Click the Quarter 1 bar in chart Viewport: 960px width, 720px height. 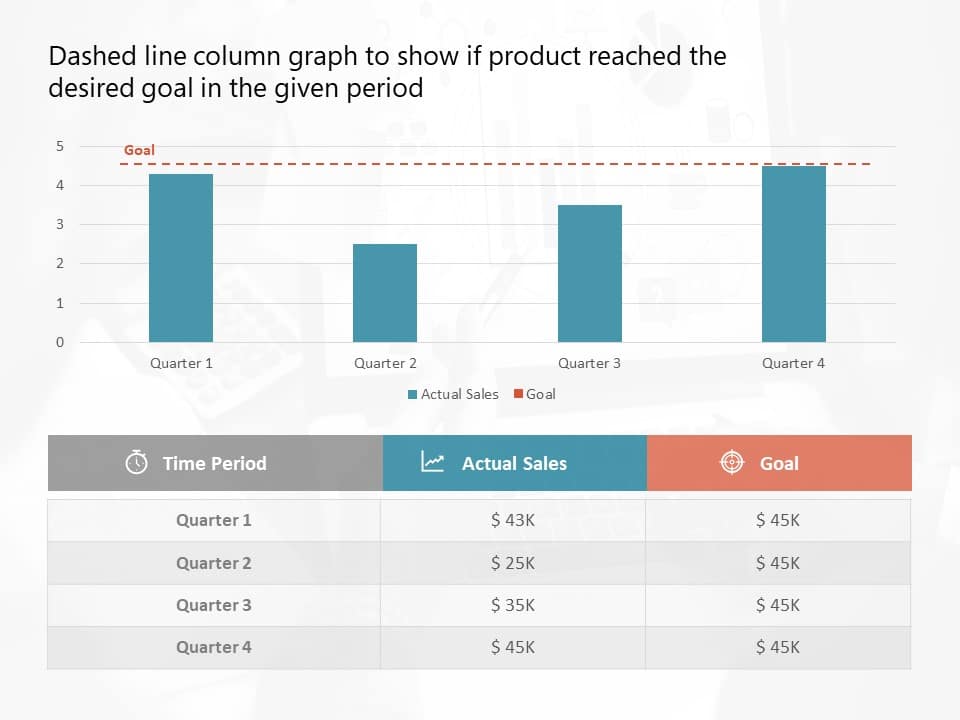click(x=181, y=258)
